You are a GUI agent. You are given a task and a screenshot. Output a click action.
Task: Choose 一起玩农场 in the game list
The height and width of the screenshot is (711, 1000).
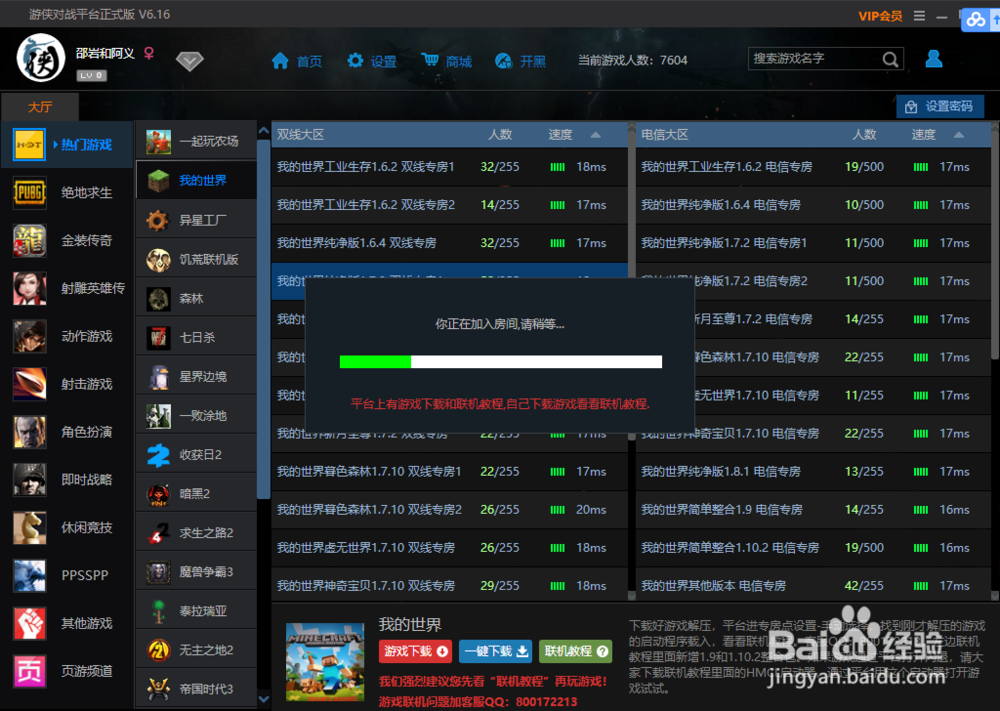click(x=196, y=141)
